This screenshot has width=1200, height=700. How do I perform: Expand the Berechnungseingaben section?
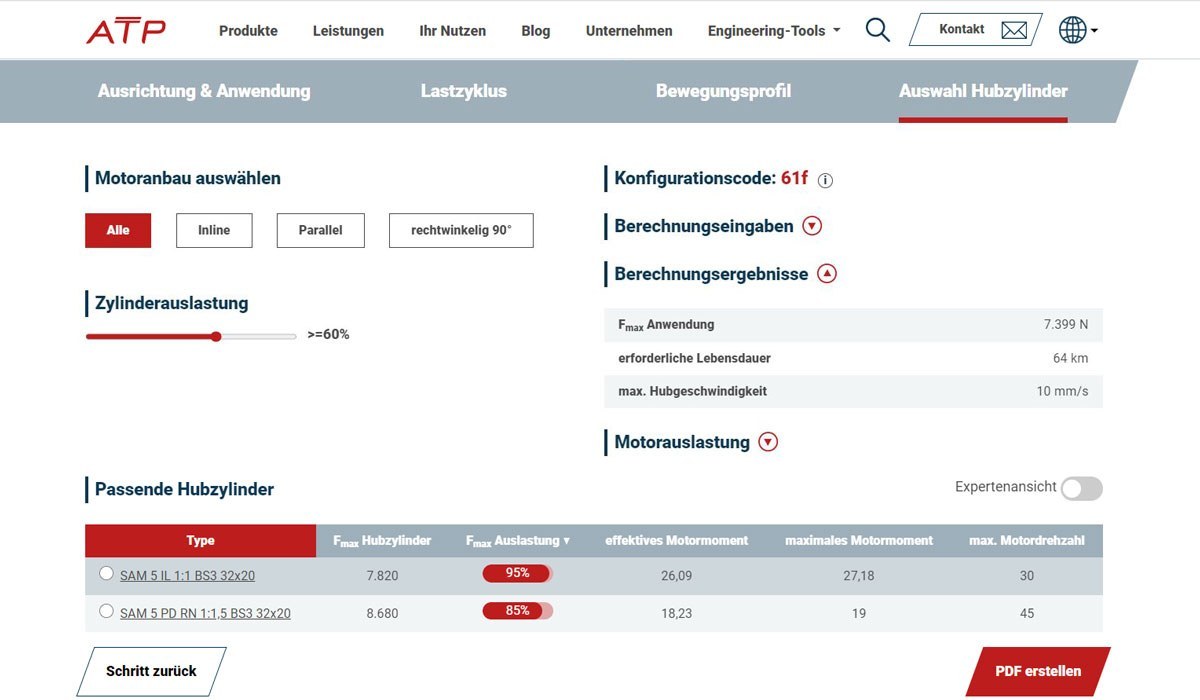tap(812, 226)
